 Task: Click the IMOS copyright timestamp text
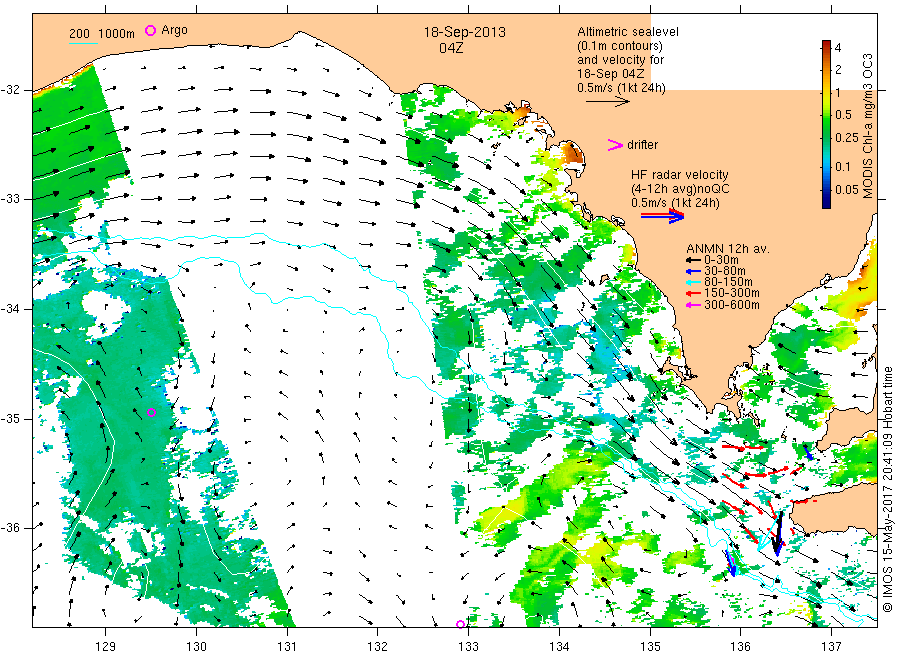coord(887,490)
